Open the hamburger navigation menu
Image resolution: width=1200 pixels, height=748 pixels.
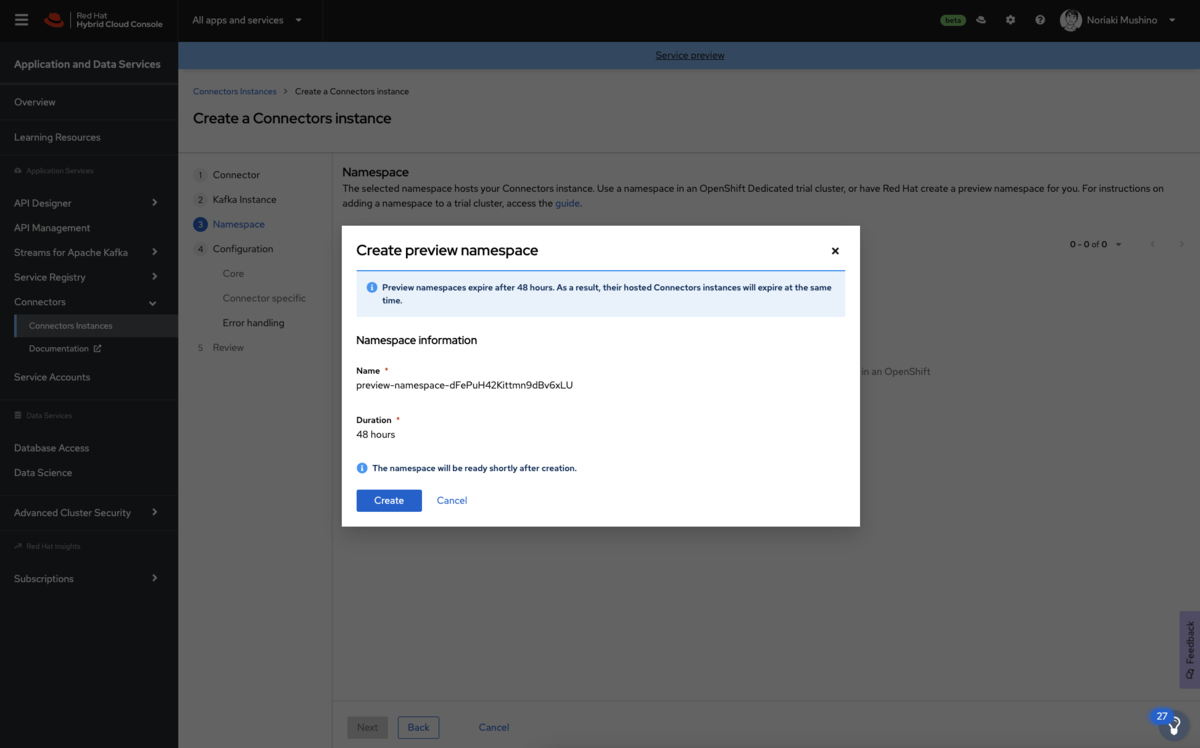coord(21,20)
